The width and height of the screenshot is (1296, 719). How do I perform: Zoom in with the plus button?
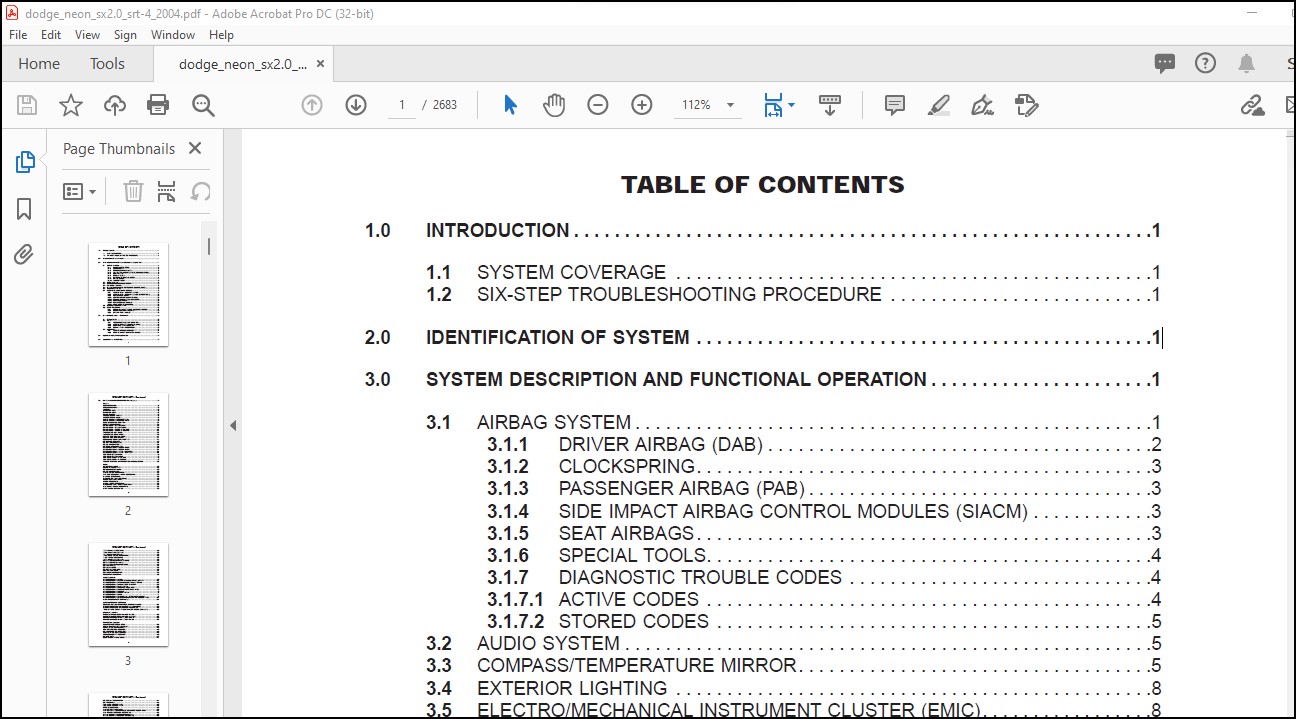click(642, 105)
